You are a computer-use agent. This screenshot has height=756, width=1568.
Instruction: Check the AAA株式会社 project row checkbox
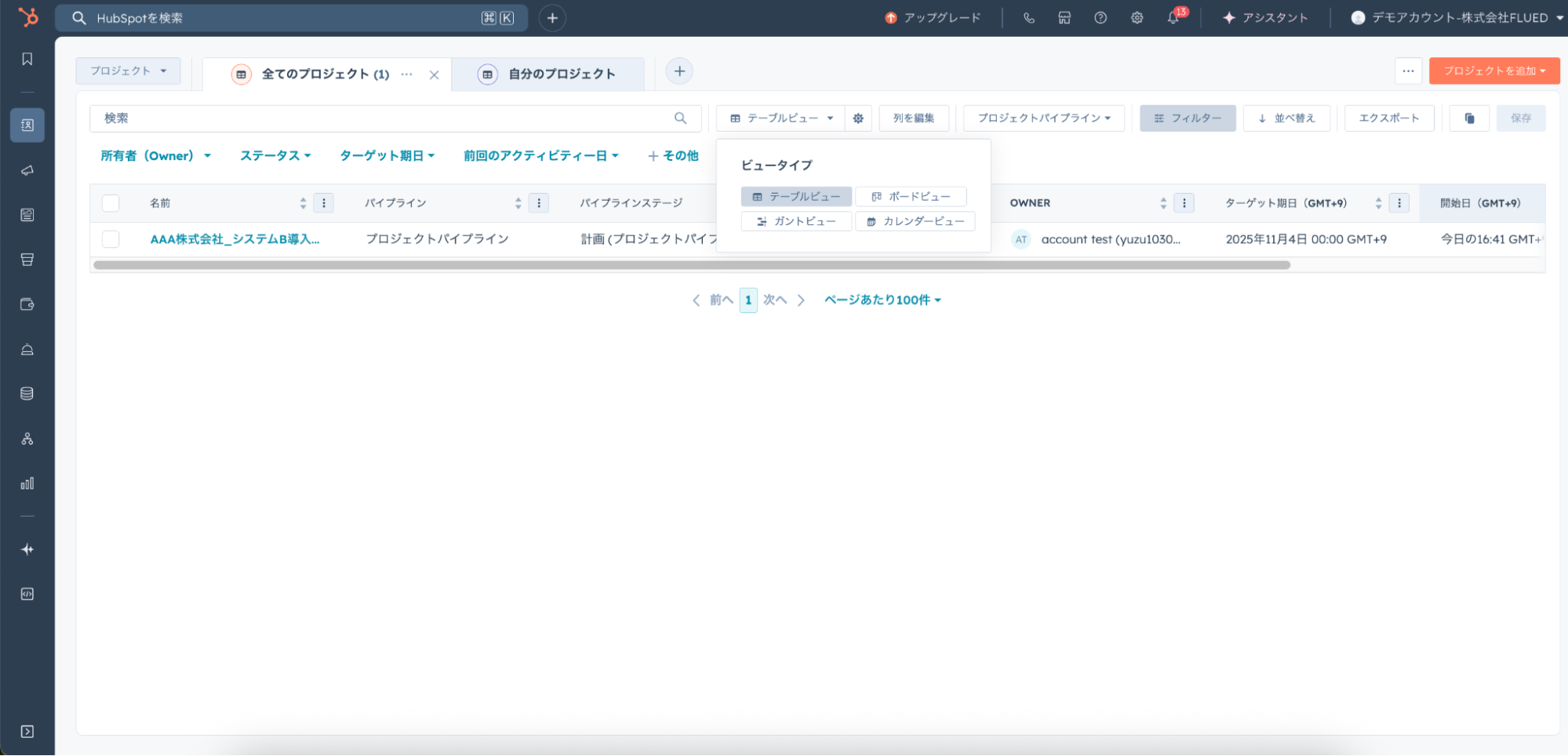pos(111,239)
